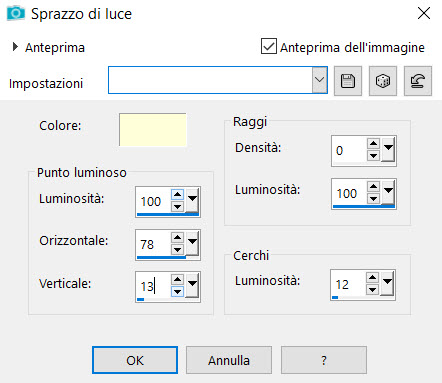Open the Verticale slider dropdown
The width and height of the screenshot is (442, 383).
[192, 285]
